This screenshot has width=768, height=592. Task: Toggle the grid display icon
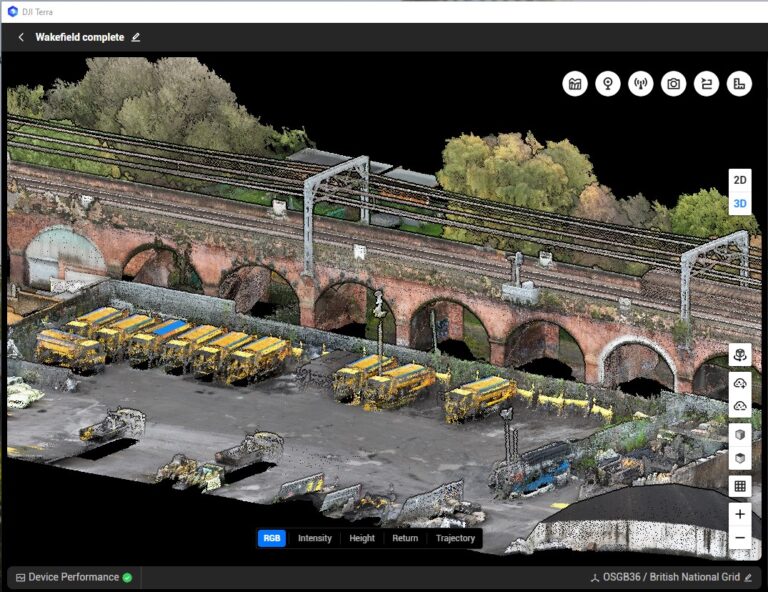[740, 486]
